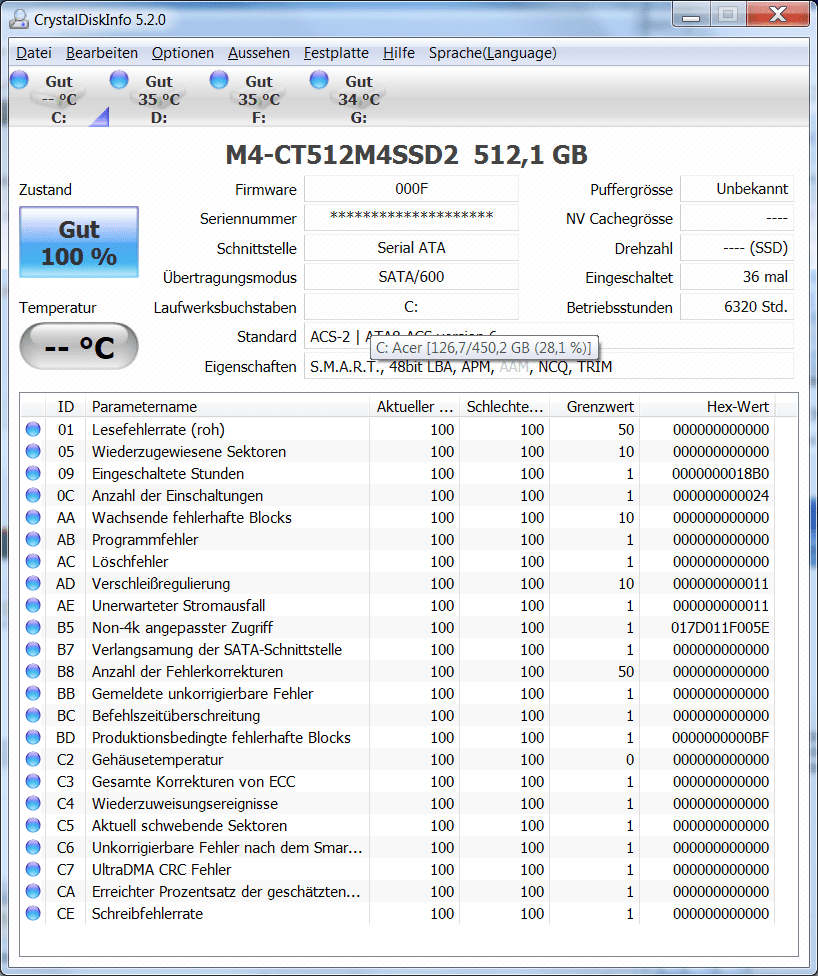Click the hex value 017D011F005E
Viewport: 818px width, 976px height.
(720, 627)
